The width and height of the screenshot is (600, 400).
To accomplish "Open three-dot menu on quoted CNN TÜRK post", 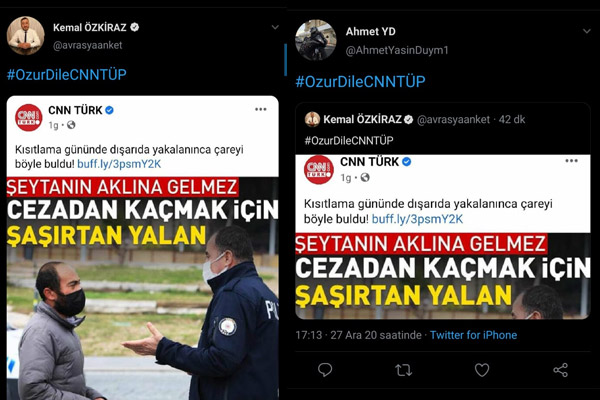I will click(571, 161).
